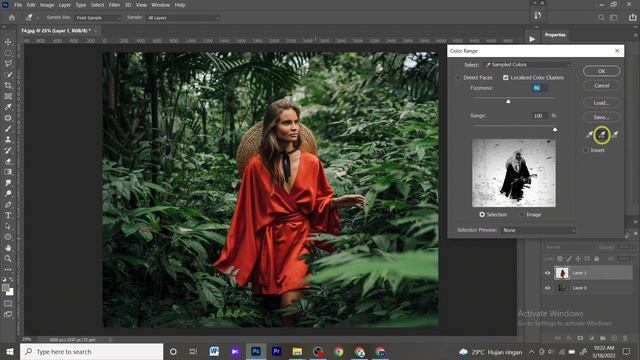The image size is (640, 360).
Task: Choose the Image radio button
Action: (x=522, y=214)
